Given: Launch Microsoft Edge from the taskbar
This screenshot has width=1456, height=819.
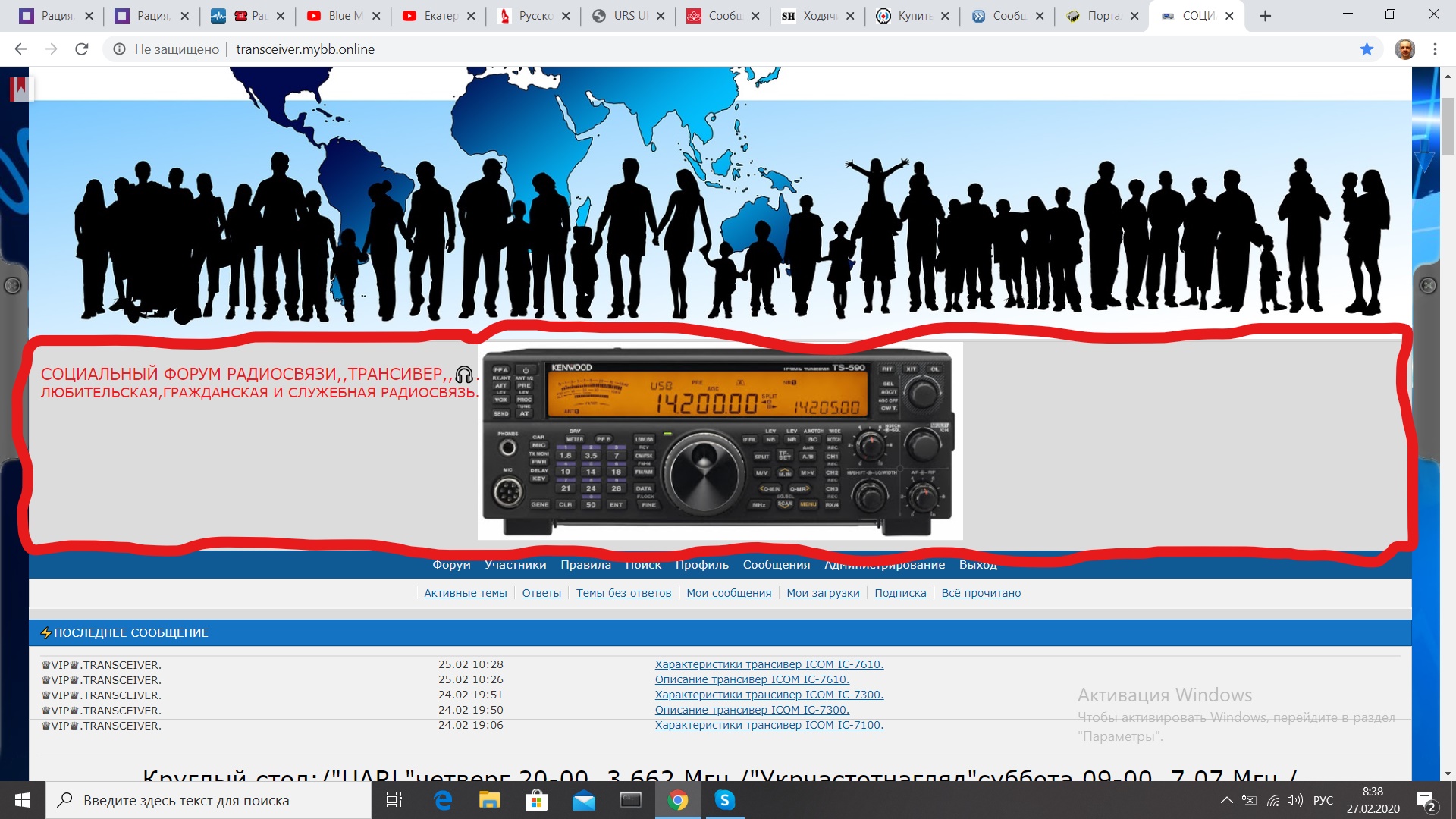Looking at the screenshot, I should [443, 800].
